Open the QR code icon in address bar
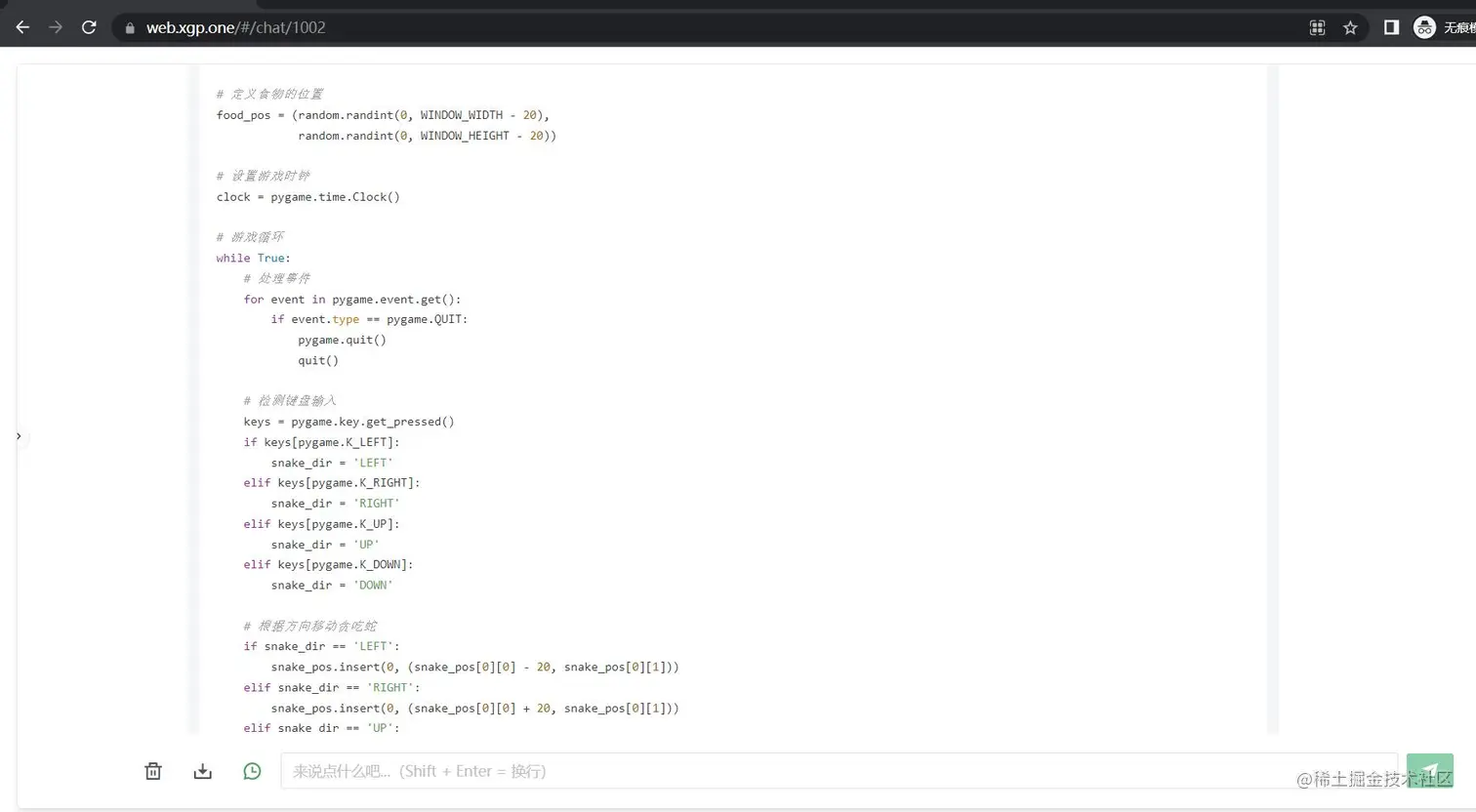This screenshot has height=812, width=1476. (1317, 27)
